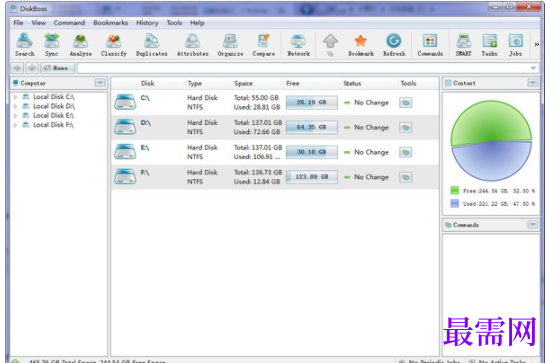The image size is (555, 363).
Task: Open the Classify files tool
Action: point(114,45)
